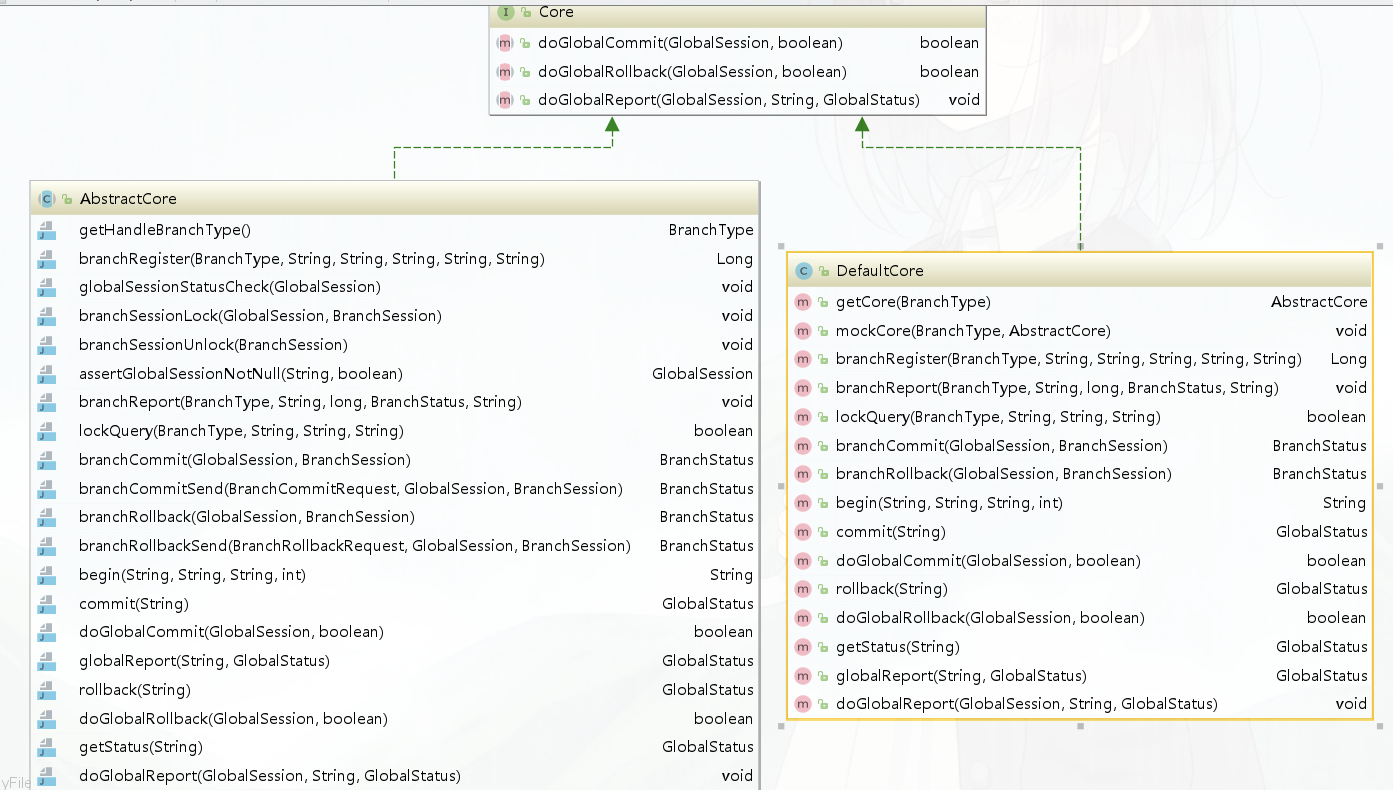
Task: Click BranchType return type of getHandleBranchType
Action: [711, 230]
